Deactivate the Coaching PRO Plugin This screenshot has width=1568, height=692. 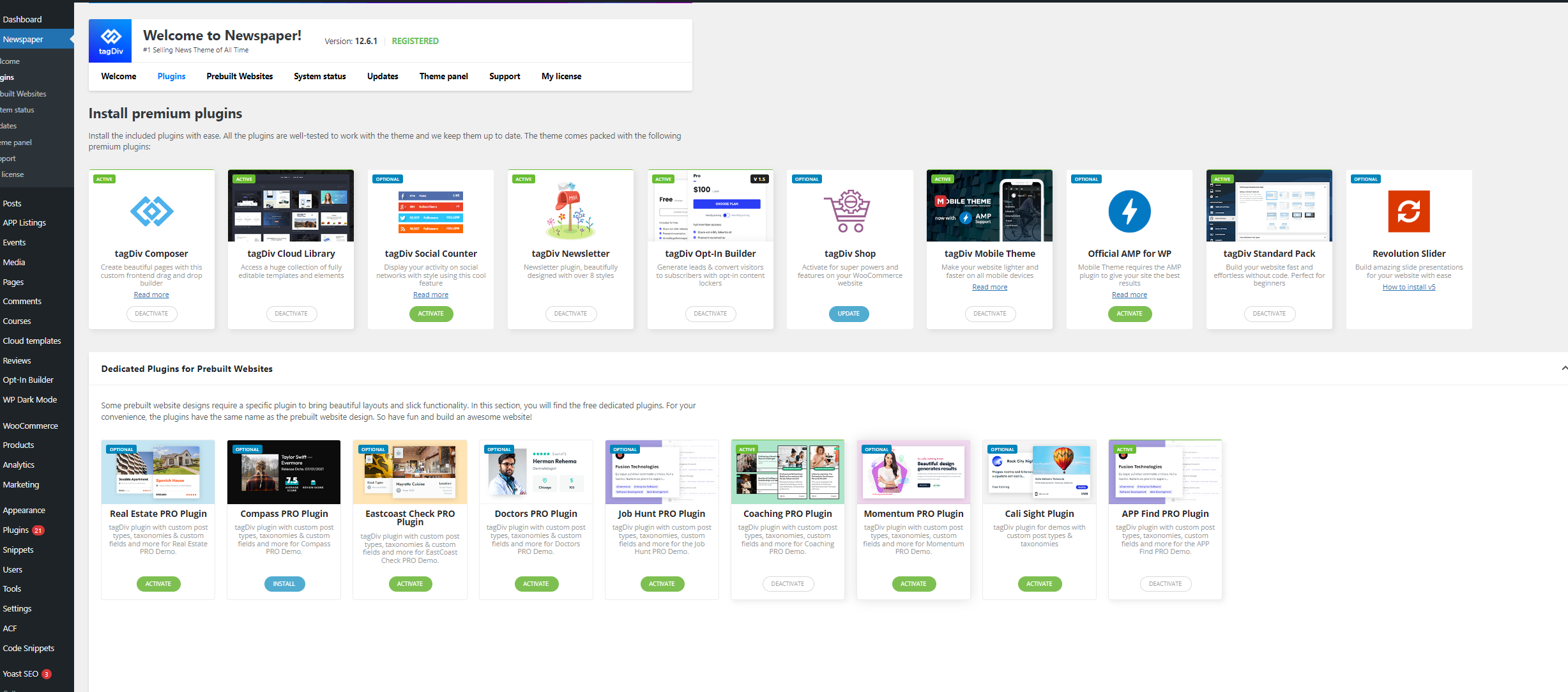point(788,584)
